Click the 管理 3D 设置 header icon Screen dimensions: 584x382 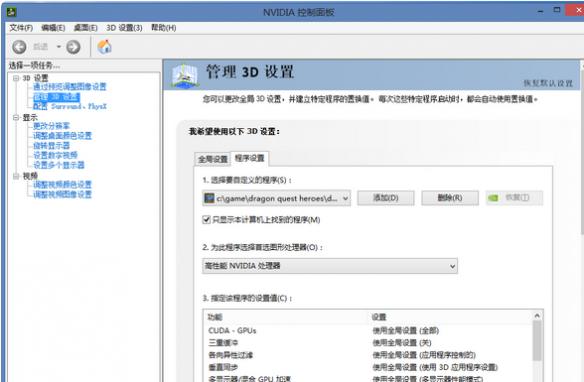[185, 76]
